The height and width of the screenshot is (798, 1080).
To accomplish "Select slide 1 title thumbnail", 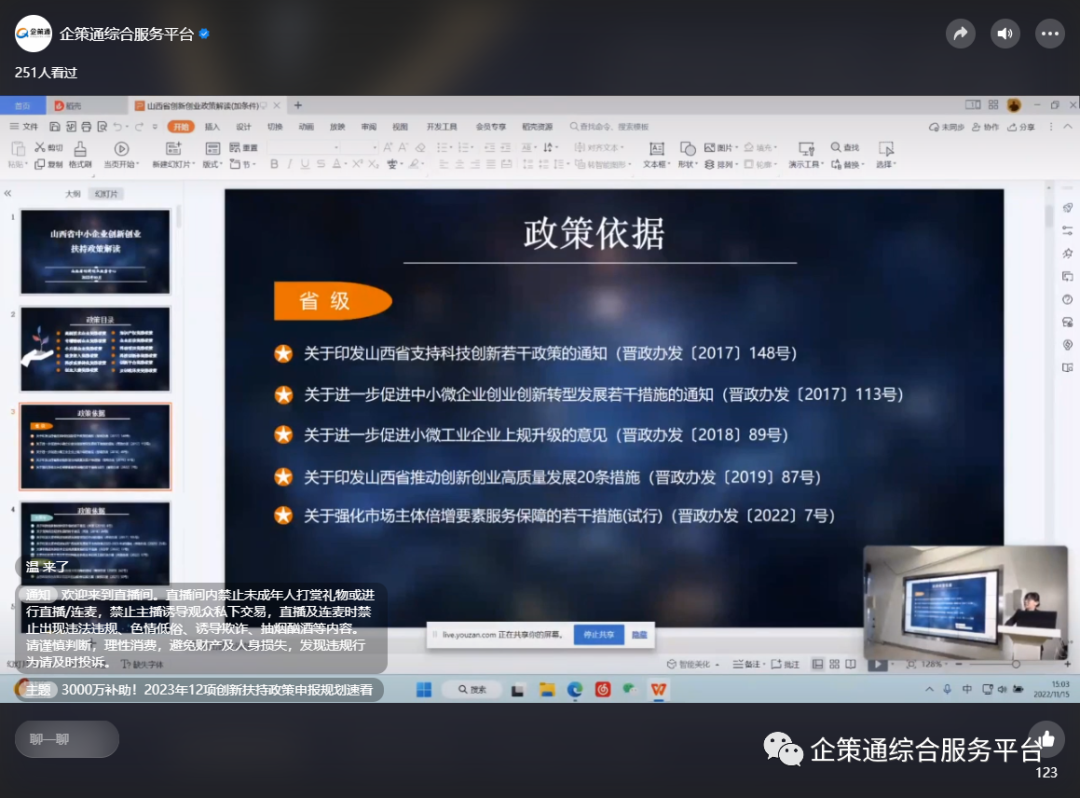I will tap(95, 251).
